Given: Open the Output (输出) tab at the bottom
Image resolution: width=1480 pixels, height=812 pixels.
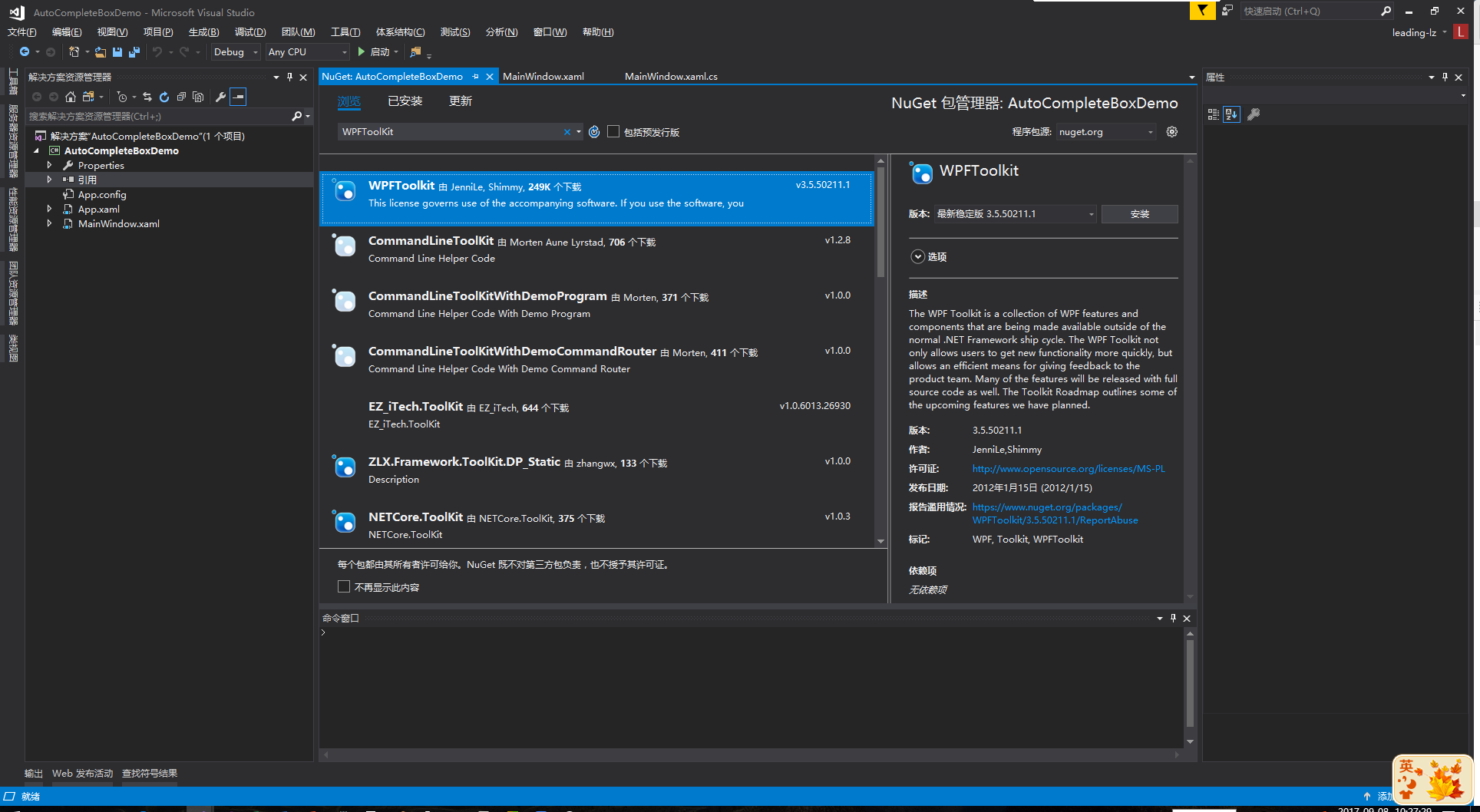Looking at the screenshot, I should (x=34, y=774).
